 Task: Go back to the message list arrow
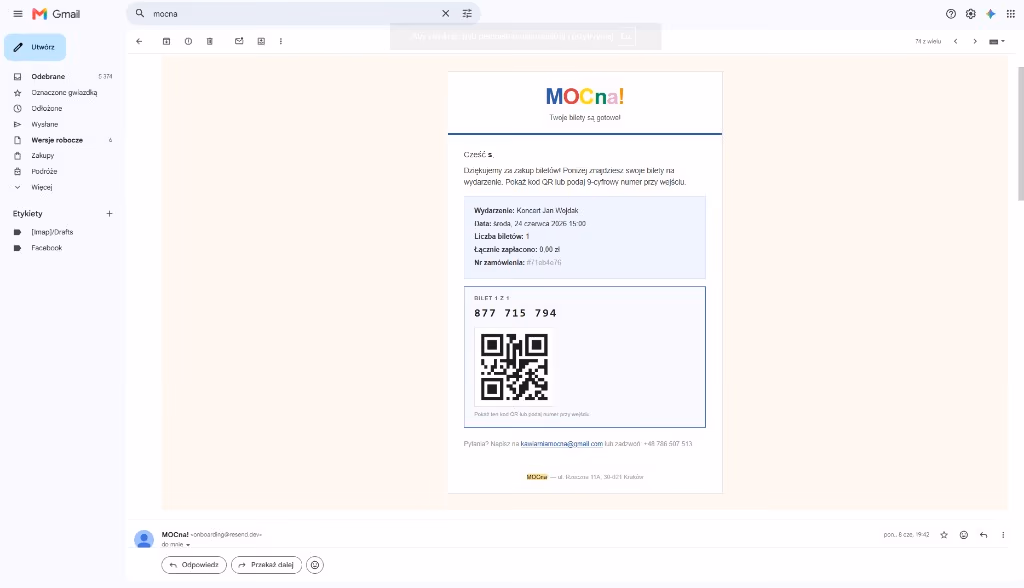pyautogui.click(x=139, y=41)
